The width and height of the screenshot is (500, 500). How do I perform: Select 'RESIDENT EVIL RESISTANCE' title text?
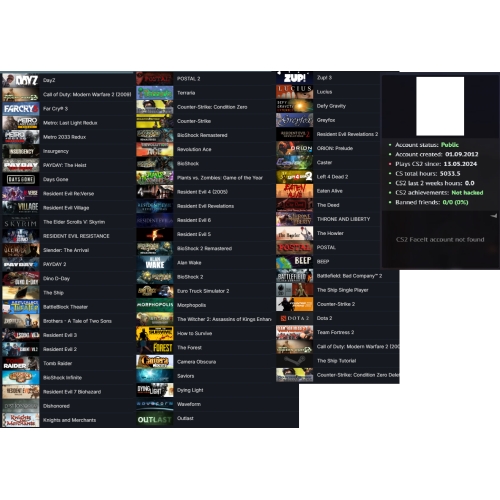click(76, 236)
